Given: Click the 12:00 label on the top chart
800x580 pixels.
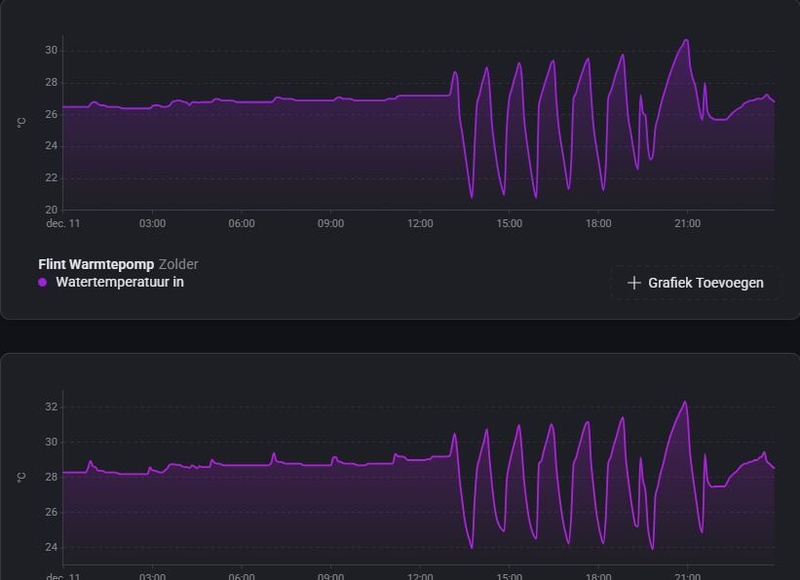Looking at the screenshot, I should [420, 223].
